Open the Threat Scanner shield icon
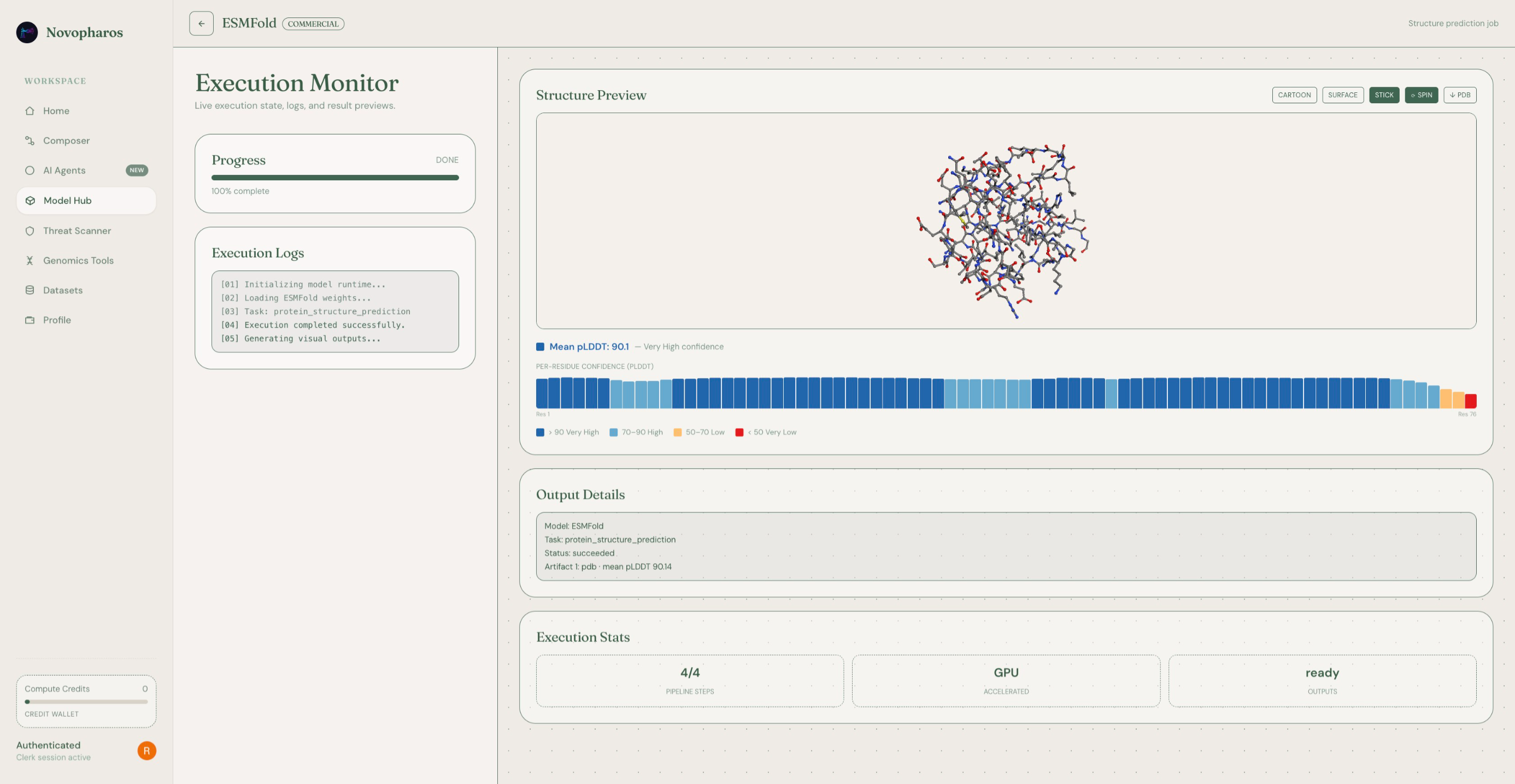This screenshot has width=1515, height=784. [x=30, y=231]
